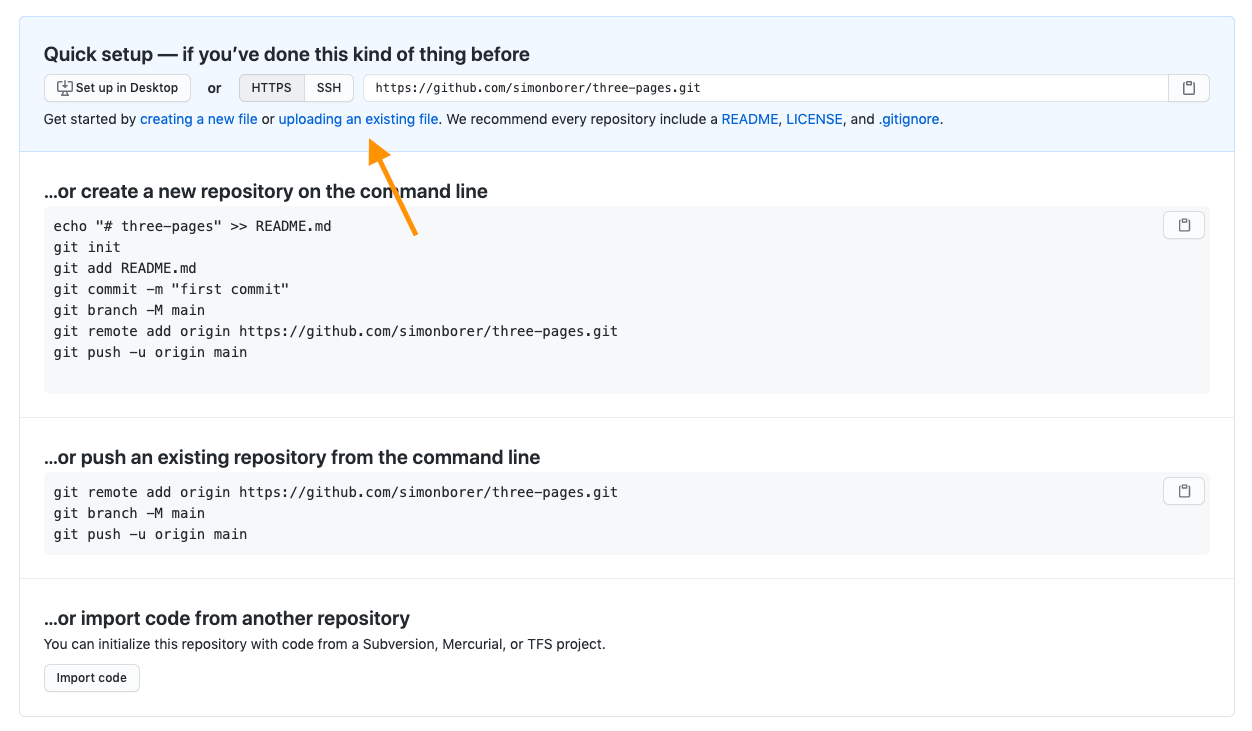Open the .gitignore link

click(x=909, y=119)
